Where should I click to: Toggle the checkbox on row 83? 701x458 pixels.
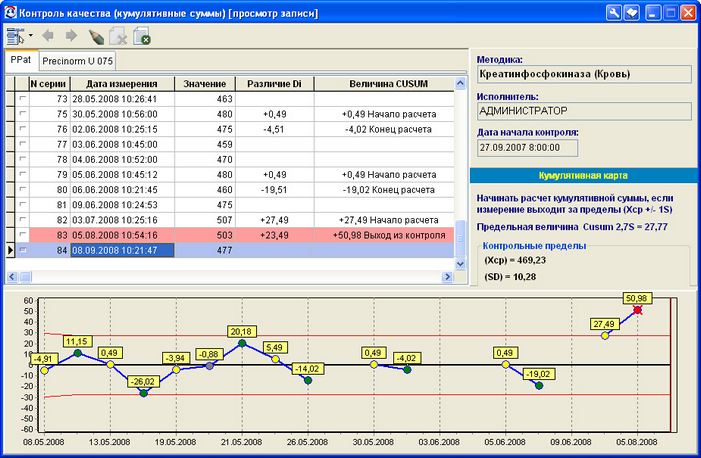[x=23, y=235]
